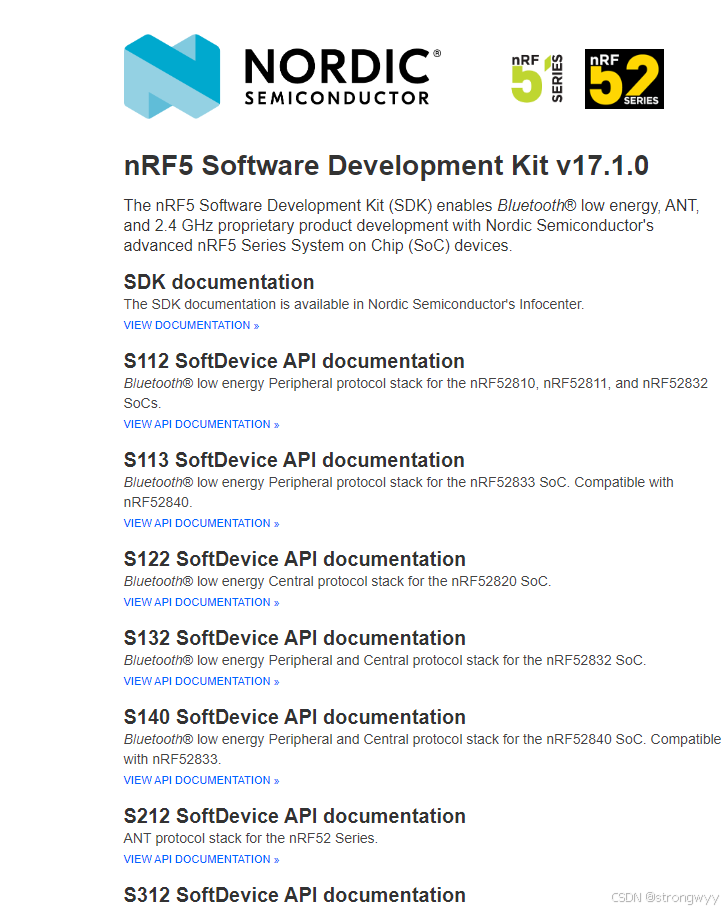Click the S212 SoftDevice API documentation heading
Image resolution: width=725 pixels, height=910 pixels.
[294, 817]
